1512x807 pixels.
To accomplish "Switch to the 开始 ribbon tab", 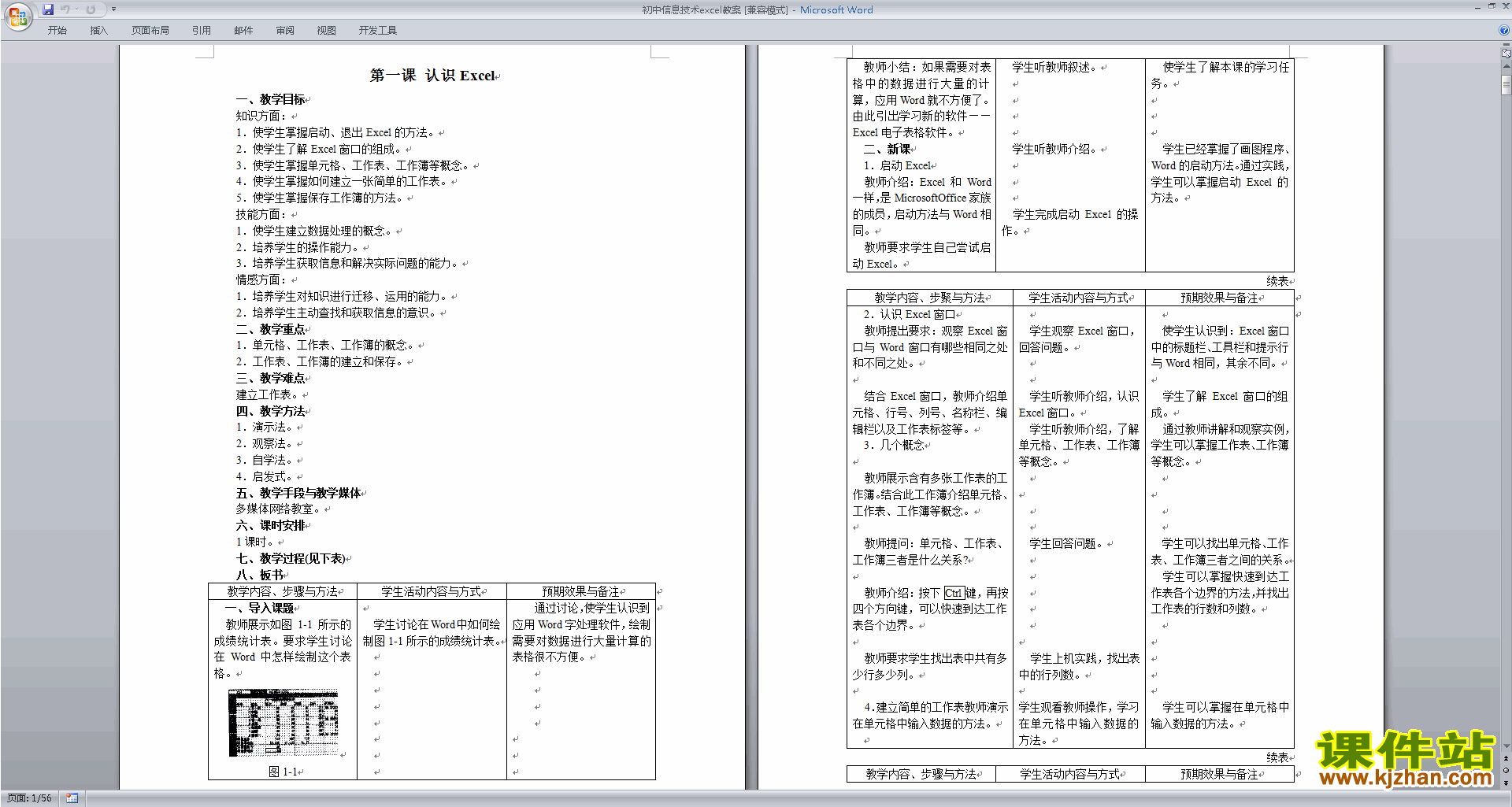I will 57,31.
